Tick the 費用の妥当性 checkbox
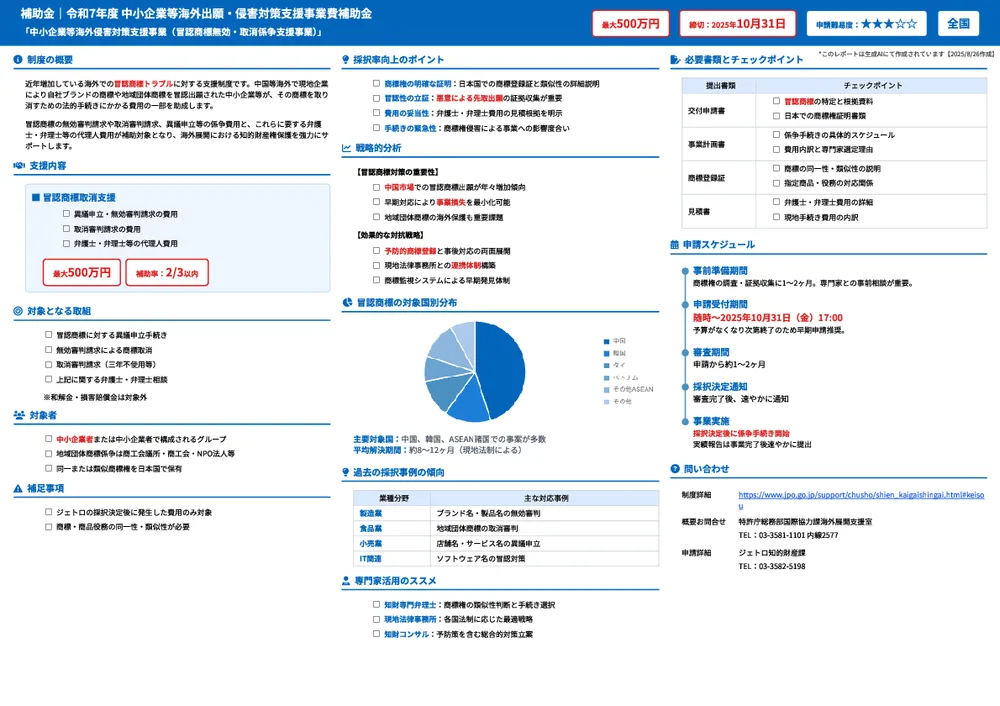1000x706 pixels. click(376, 112)
